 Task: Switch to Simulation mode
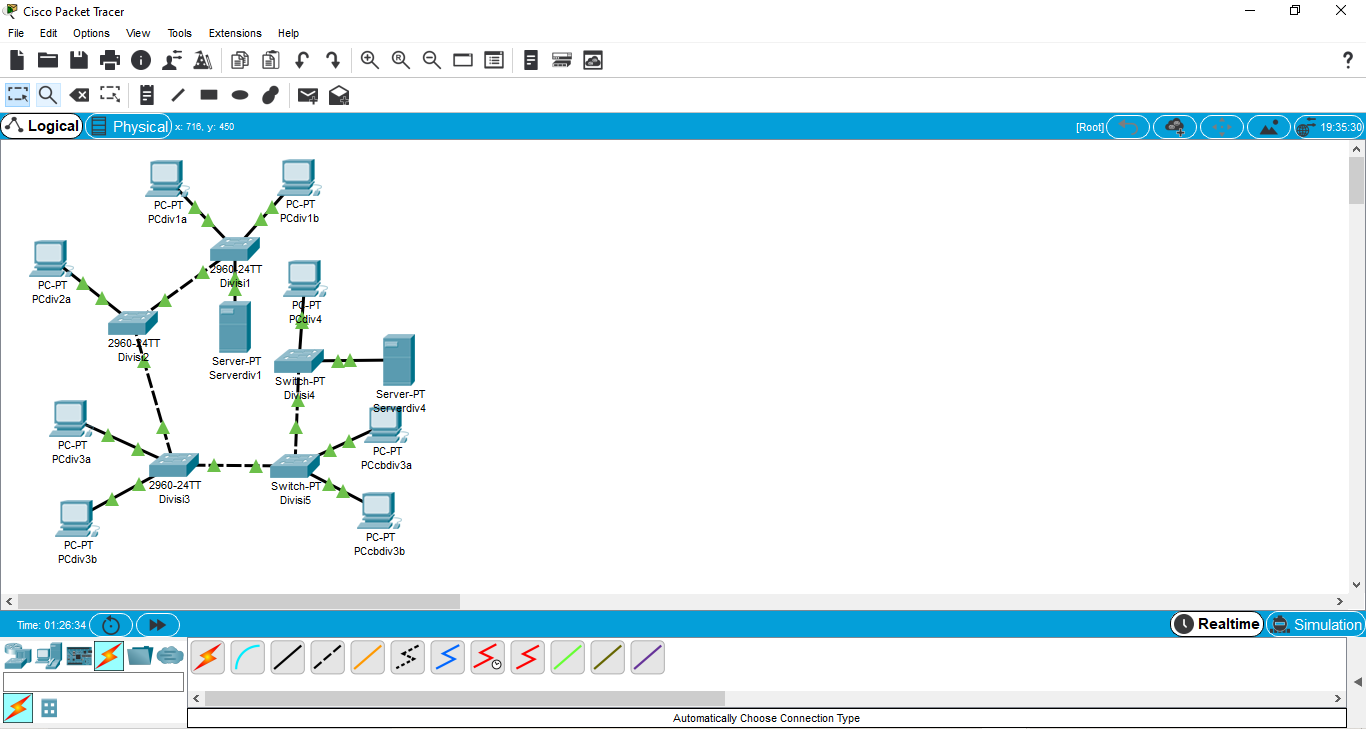coord(1315,624)
